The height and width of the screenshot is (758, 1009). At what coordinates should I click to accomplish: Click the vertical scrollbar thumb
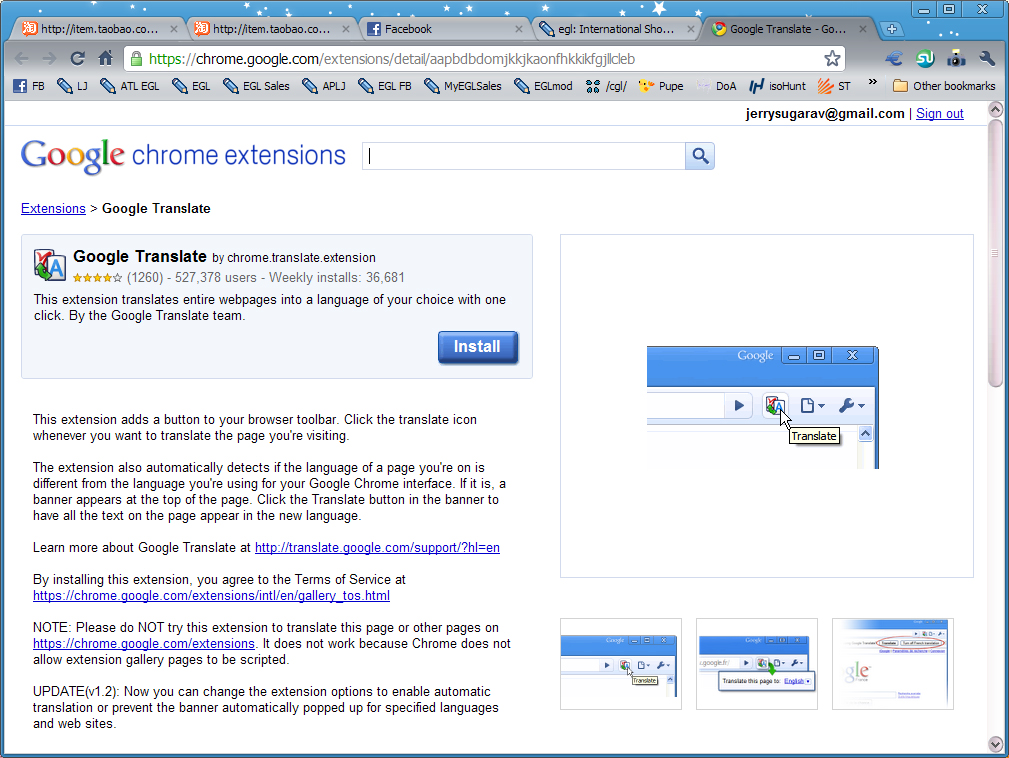pos(995,252)
